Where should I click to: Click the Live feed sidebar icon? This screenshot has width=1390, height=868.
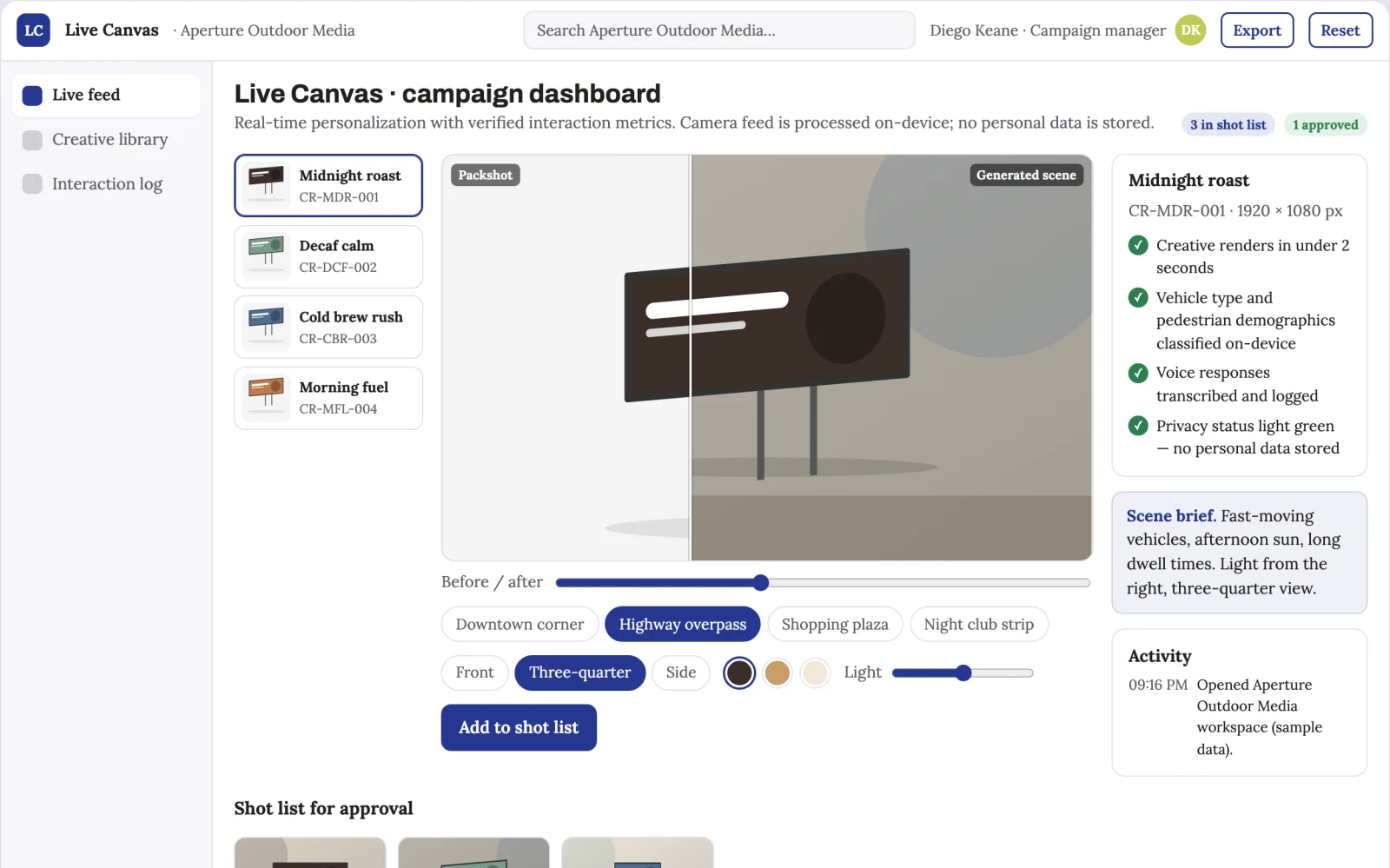click(32, 96)
